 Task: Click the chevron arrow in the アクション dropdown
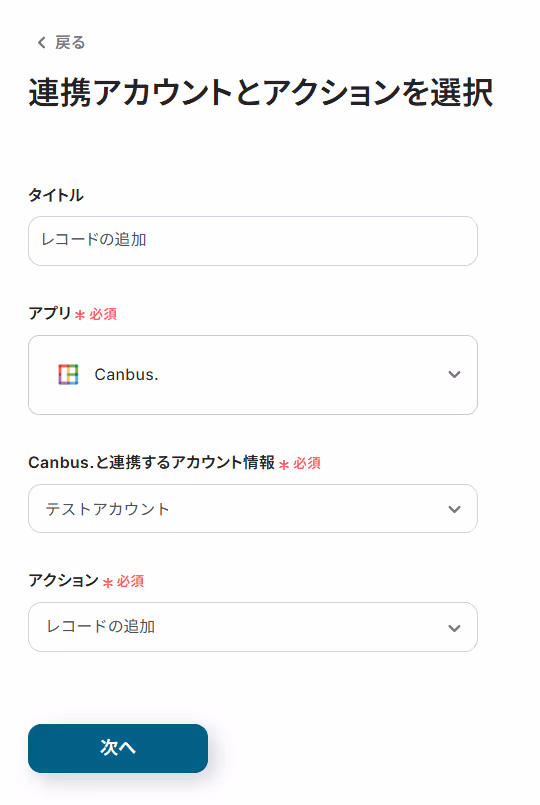(454, 628)
